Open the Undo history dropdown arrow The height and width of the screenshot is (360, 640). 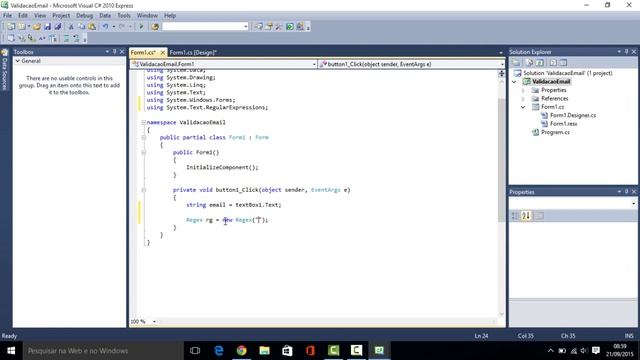pyautogui.click(x=113, y=27)
